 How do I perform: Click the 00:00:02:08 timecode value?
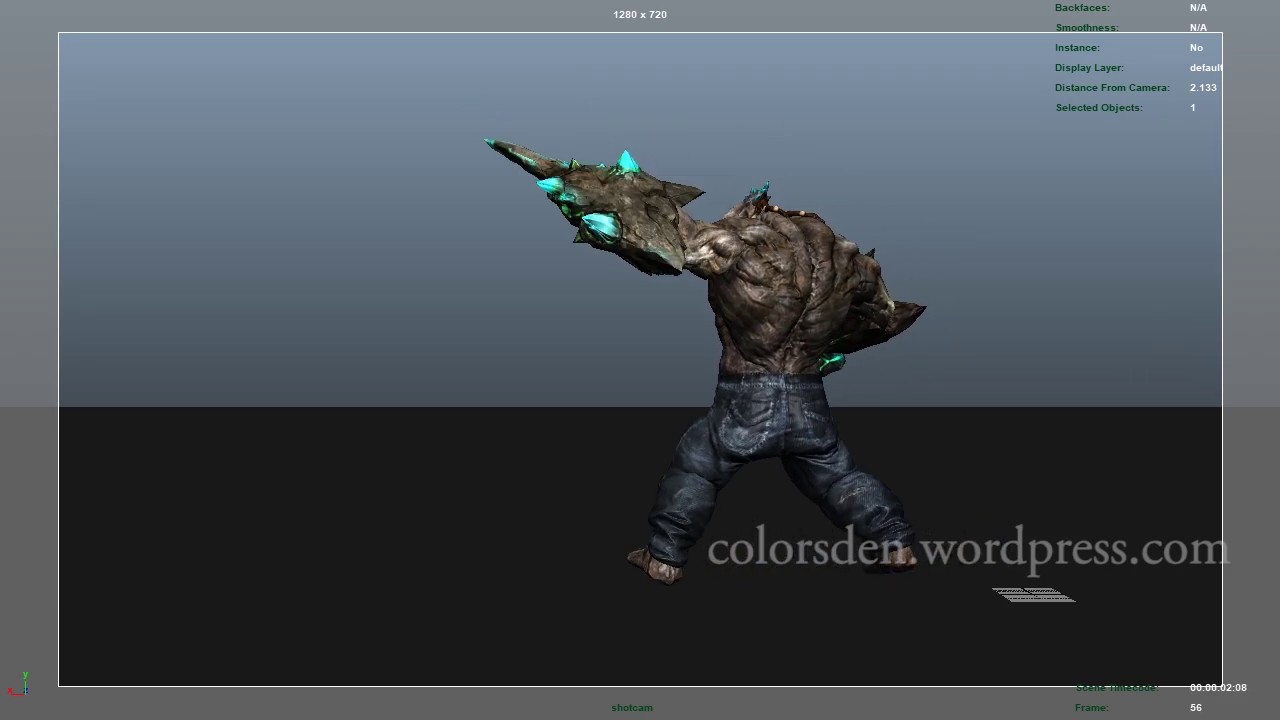coord(1218,688)
